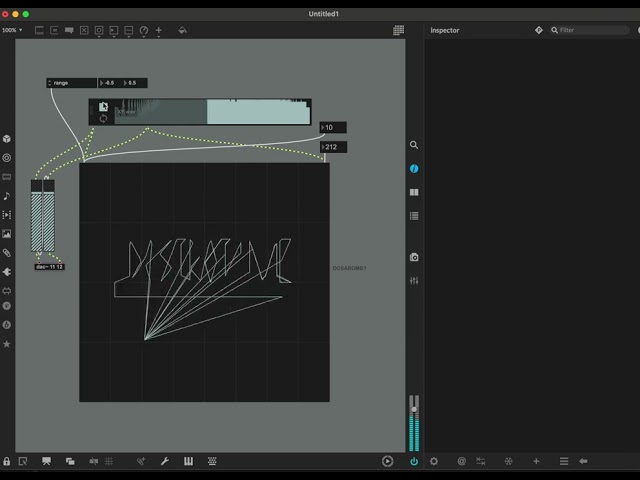This screenshot has width=640, height=480.
Task: Adjust the right gain slider above dac~
Action: (49, 216)
